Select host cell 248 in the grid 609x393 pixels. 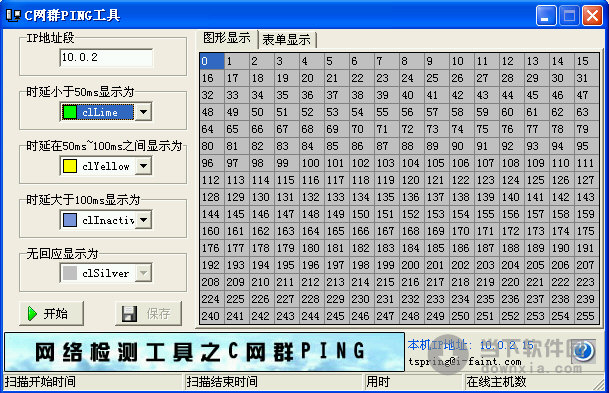coord(411,316)
